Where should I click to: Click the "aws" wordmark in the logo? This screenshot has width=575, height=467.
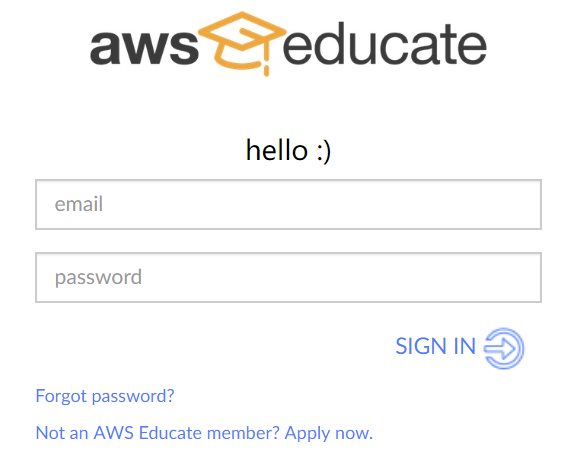coord(144,48)
